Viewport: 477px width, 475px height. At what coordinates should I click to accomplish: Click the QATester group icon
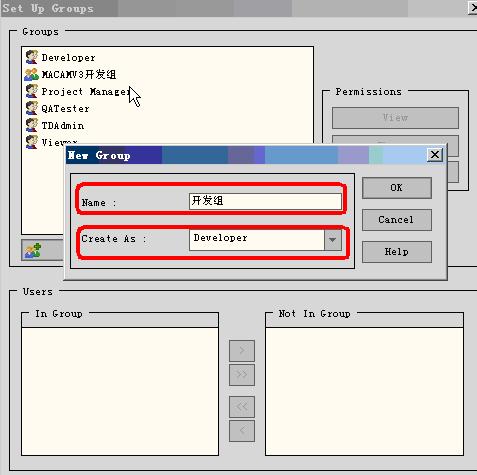[x=32, y=108]
